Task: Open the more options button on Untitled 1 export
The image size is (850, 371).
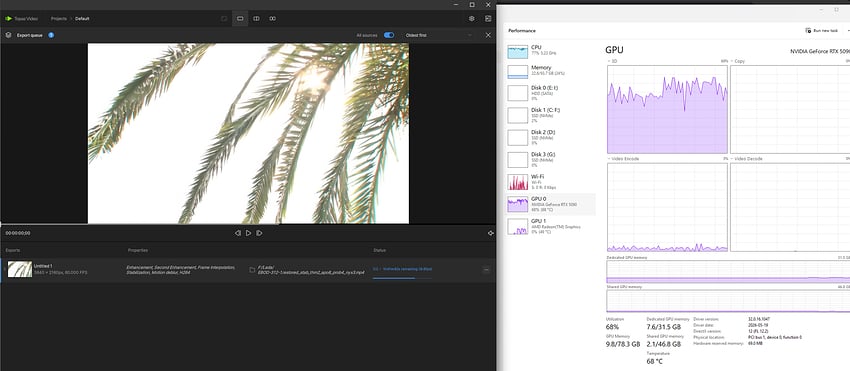Action: click(486, 270)
